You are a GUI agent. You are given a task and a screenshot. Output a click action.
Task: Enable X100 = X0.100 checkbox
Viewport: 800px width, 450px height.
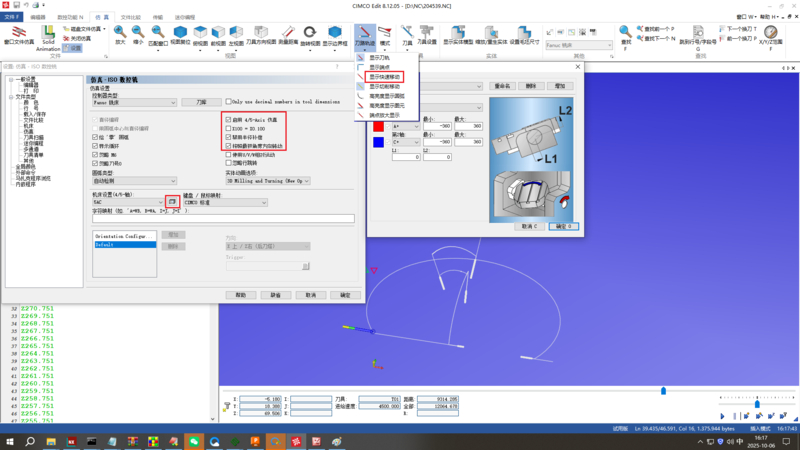click(228, 129)
